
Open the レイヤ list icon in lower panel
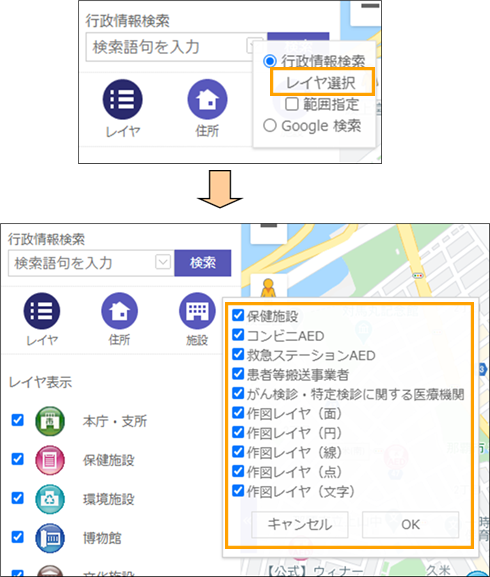(x=42, y=311)
